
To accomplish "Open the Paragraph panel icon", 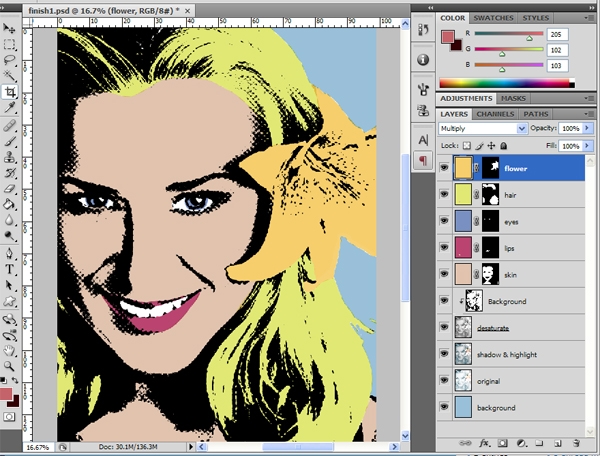I will click(x=423, y=160).
